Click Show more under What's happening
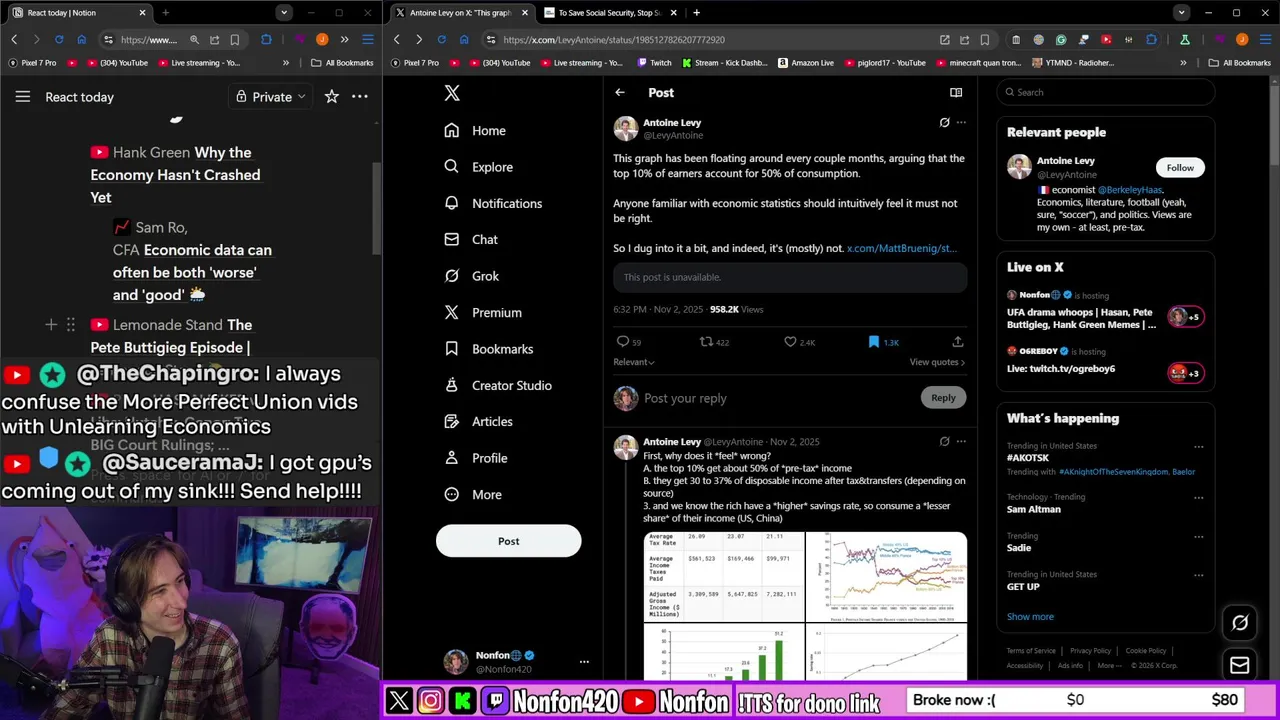This screenshot has height=720, width=1280. point(1030,617)
